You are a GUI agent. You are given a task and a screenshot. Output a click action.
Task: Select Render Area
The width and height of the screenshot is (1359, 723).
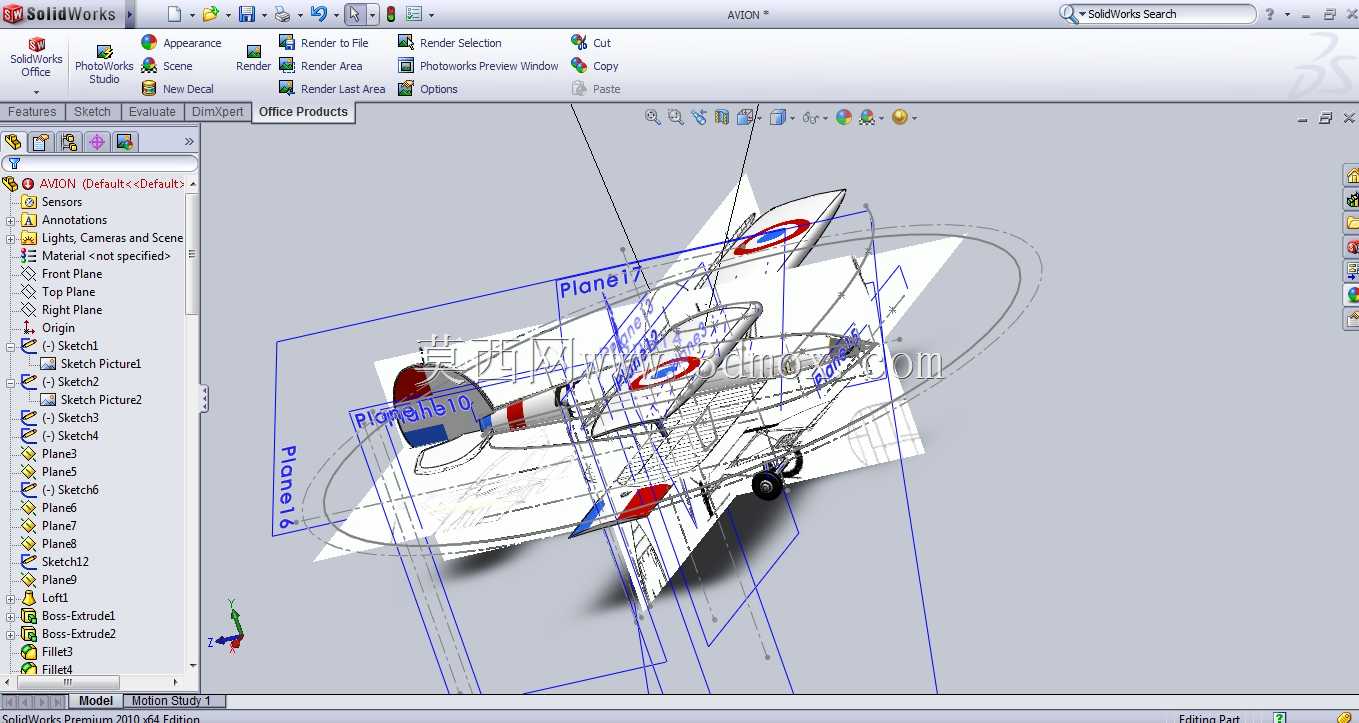[x=320, y=66]
